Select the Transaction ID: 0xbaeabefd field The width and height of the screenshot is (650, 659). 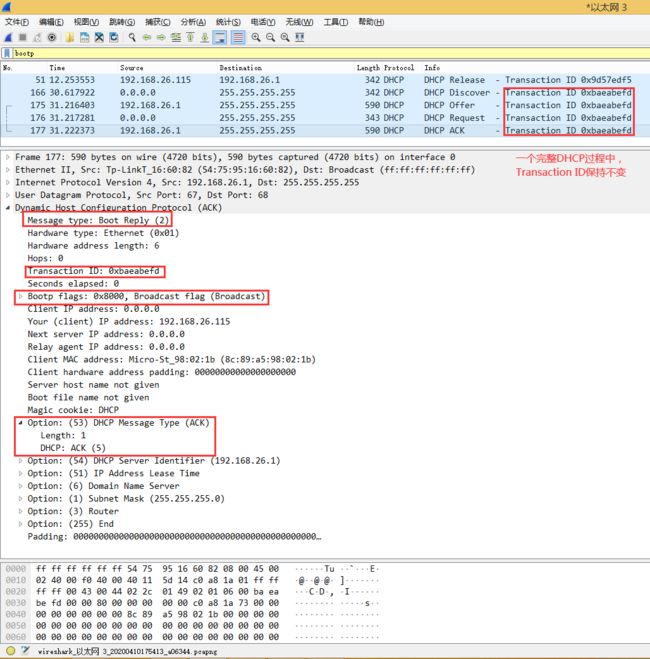(94, 271)
